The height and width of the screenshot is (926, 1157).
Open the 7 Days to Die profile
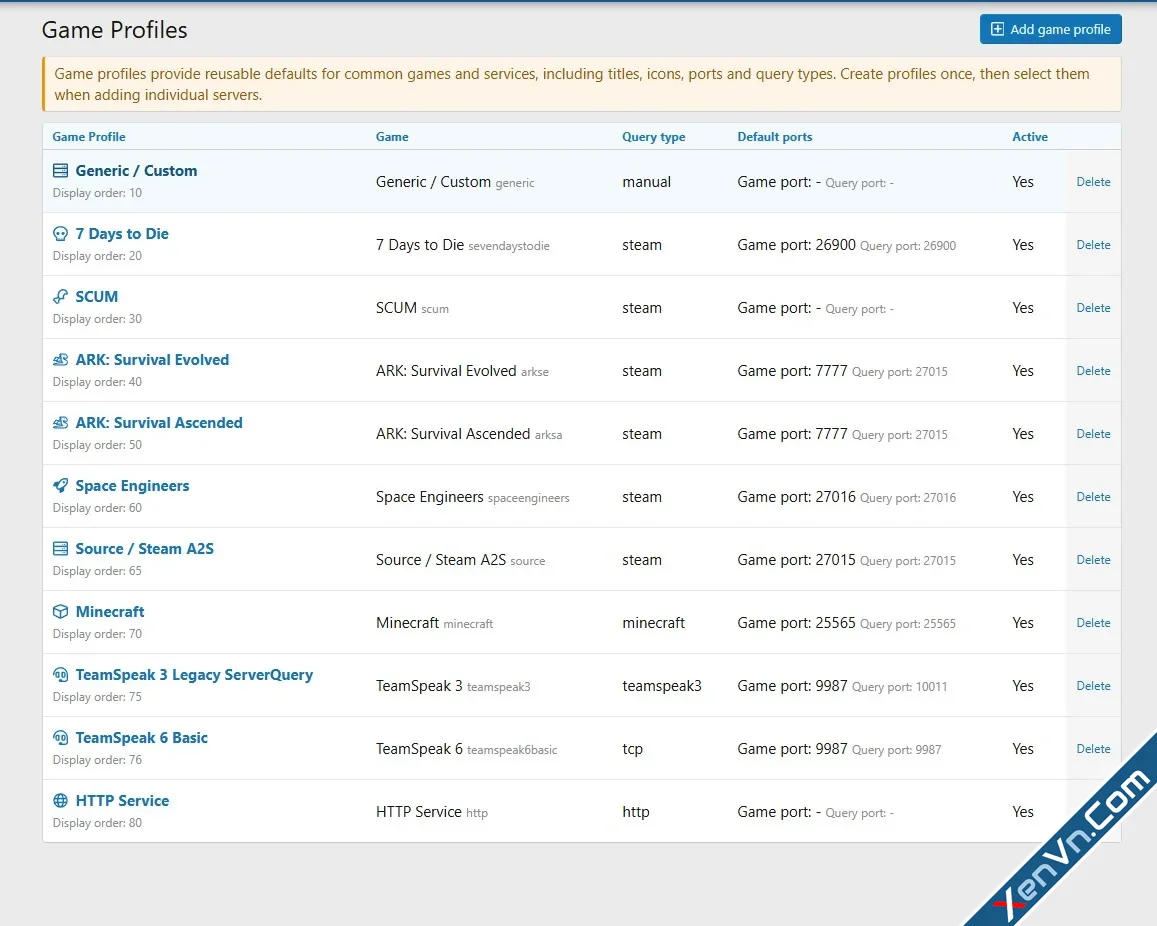tap(122, 234)
